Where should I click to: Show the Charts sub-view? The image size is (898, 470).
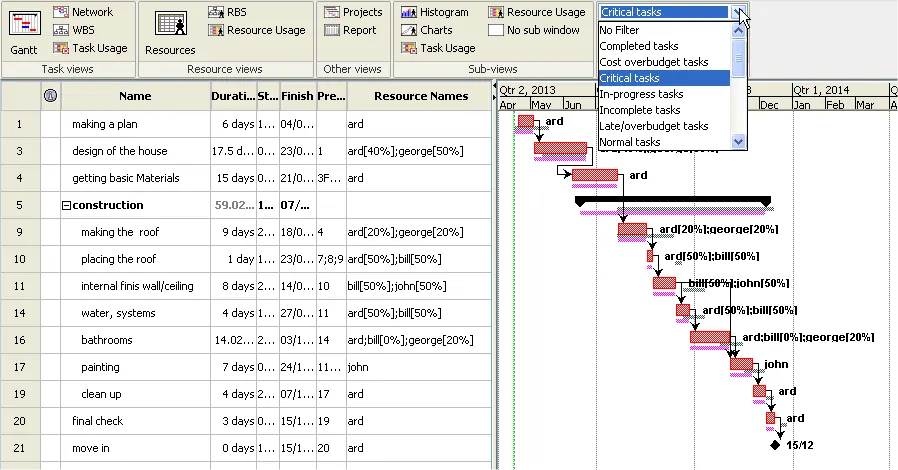coord(427,30)
